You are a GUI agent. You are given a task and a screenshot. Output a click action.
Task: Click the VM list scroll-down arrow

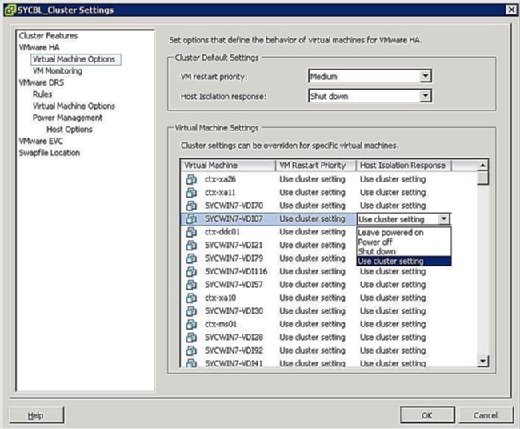pos(483,361)
